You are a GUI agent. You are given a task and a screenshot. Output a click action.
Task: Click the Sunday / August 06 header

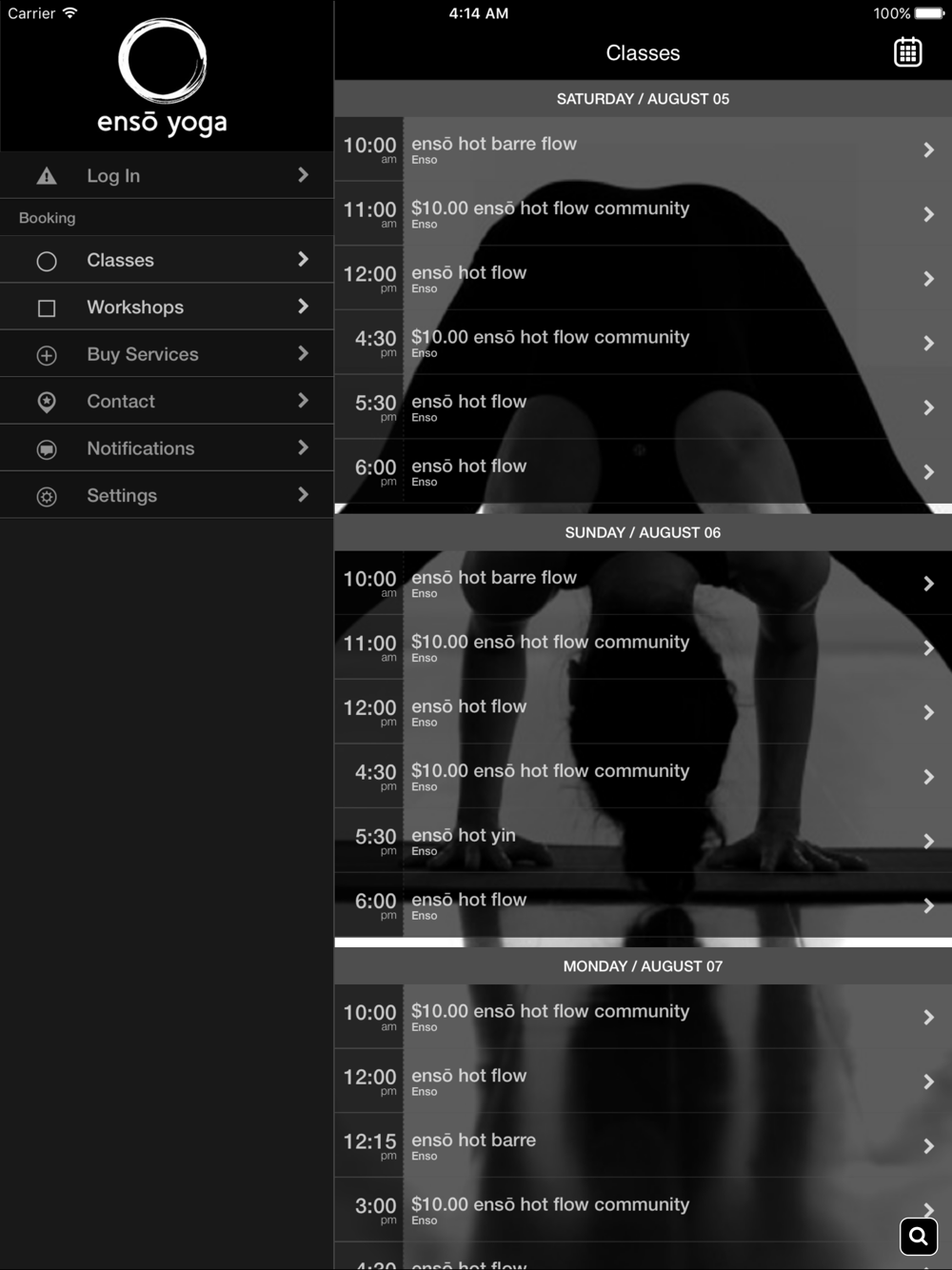coord(643,532)
